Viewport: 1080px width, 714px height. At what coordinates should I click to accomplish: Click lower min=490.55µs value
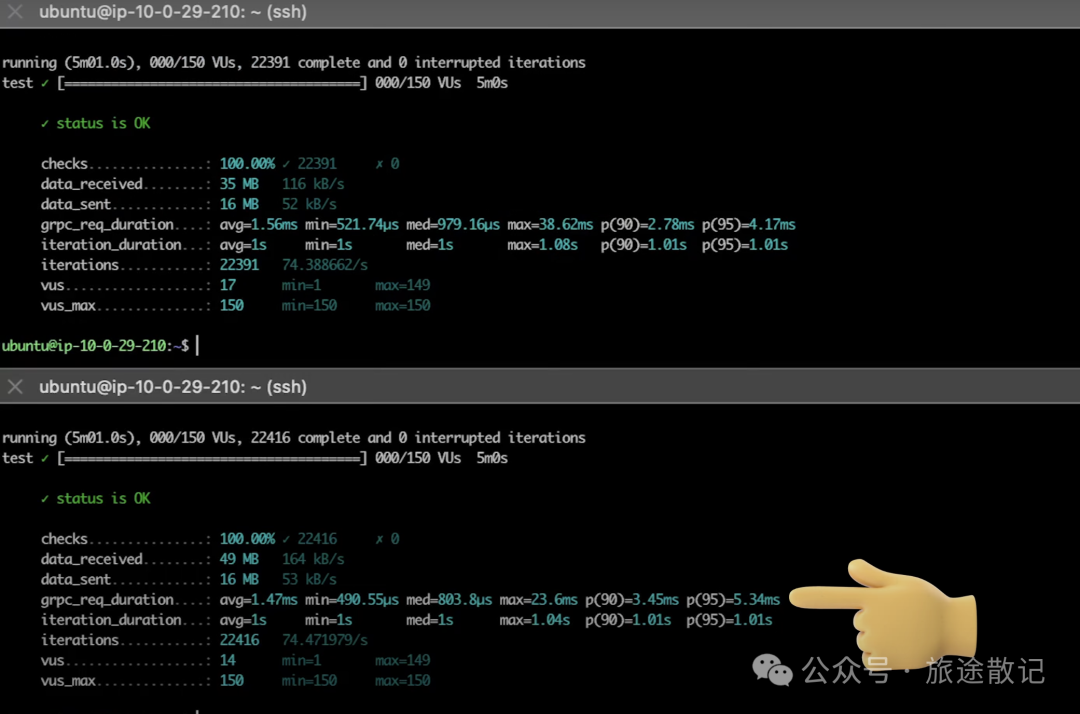(351, 600)
